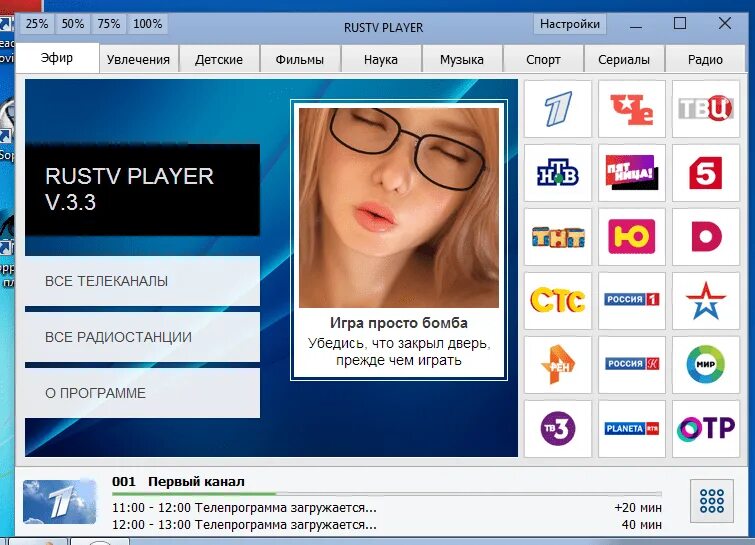Choose the СТС channel icon

click(558, 301)
